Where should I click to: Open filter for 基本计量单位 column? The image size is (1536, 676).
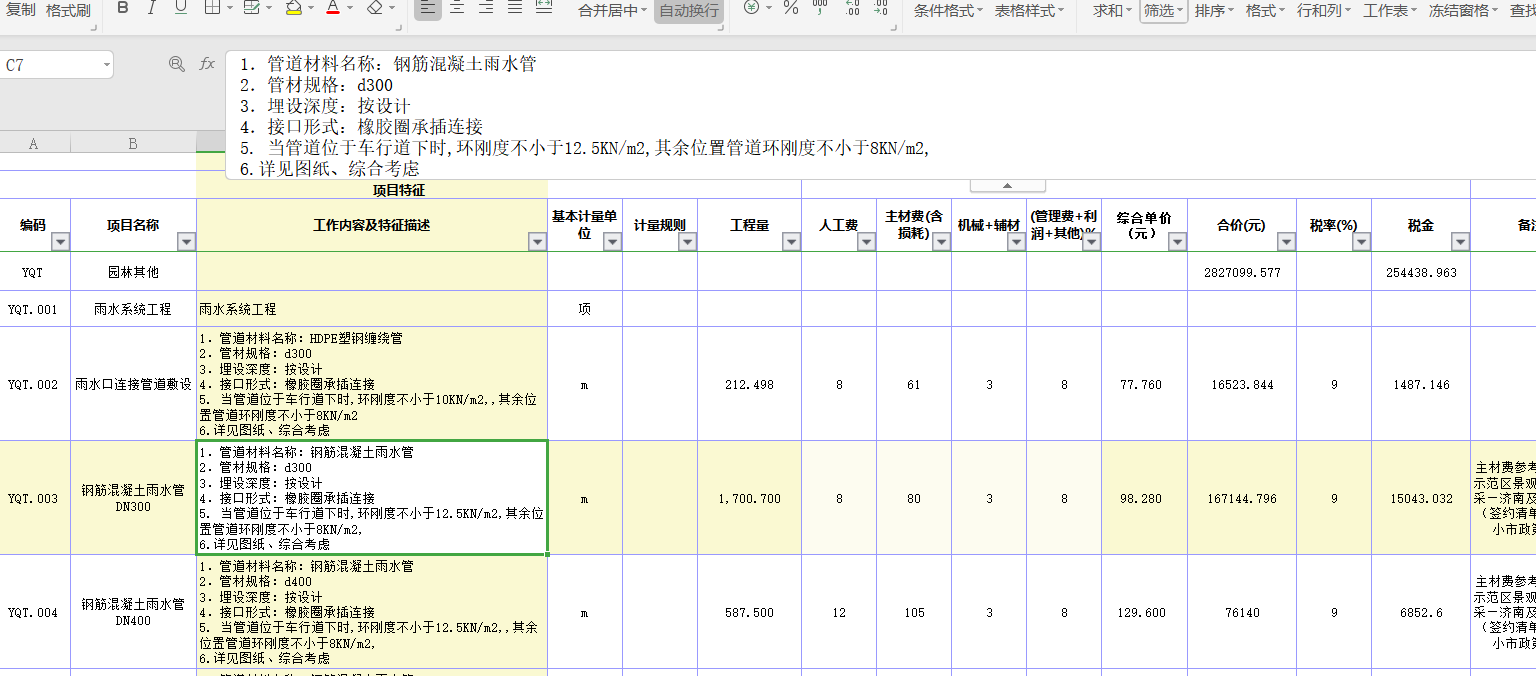(612, 242)
